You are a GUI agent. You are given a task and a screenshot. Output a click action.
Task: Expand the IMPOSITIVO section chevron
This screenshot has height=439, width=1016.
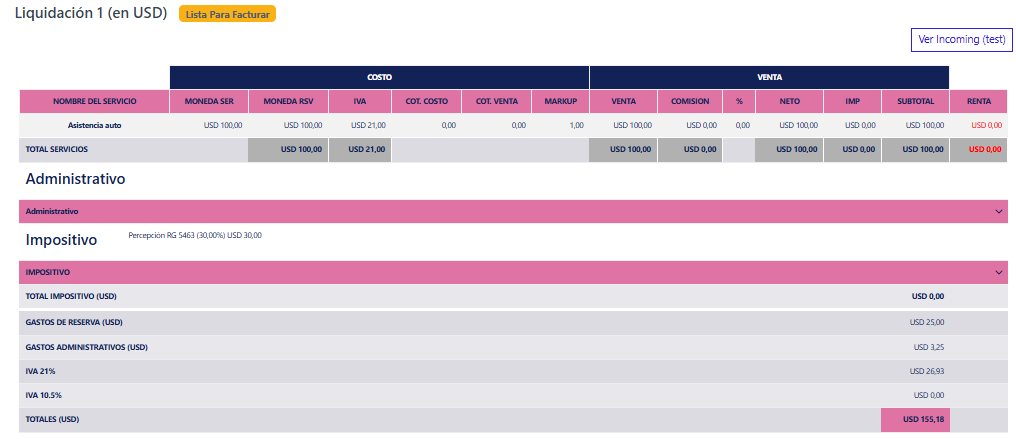pyautogui.click(x=999, y=273)
